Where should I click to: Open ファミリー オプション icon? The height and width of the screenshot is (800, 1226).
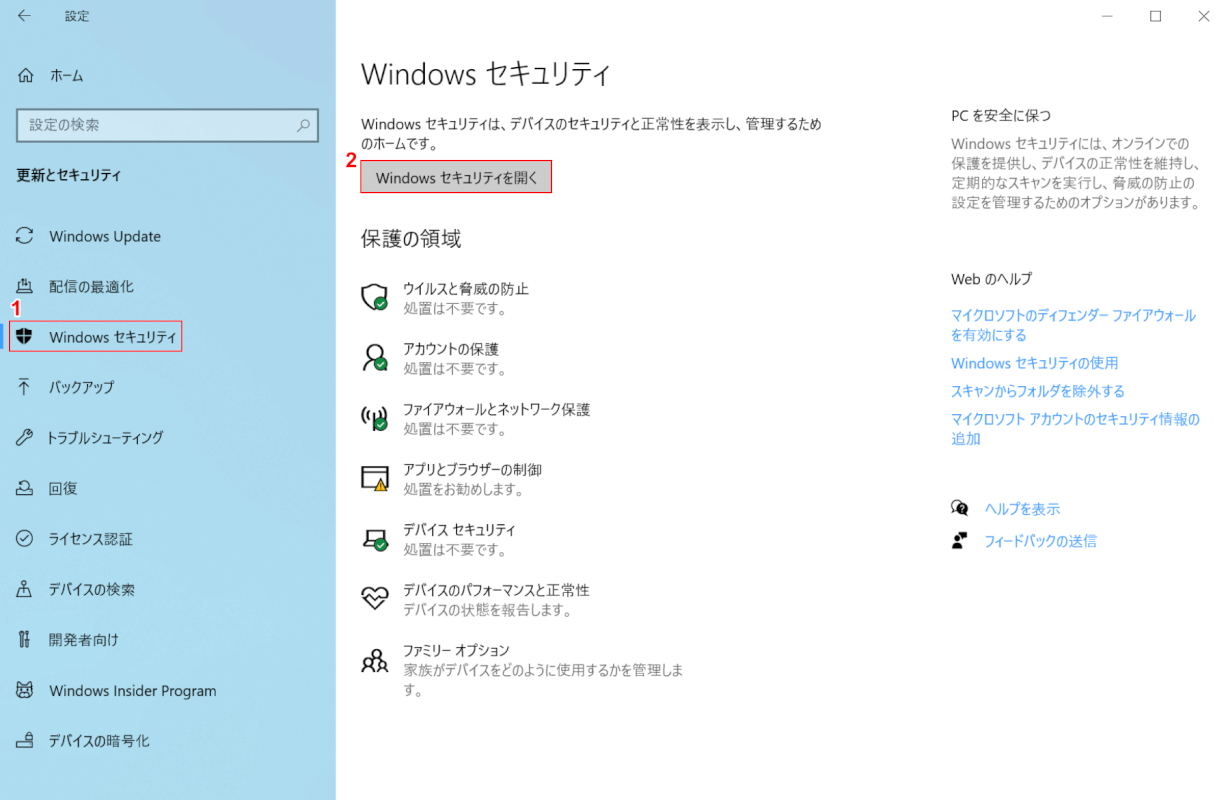pos(374,659)
